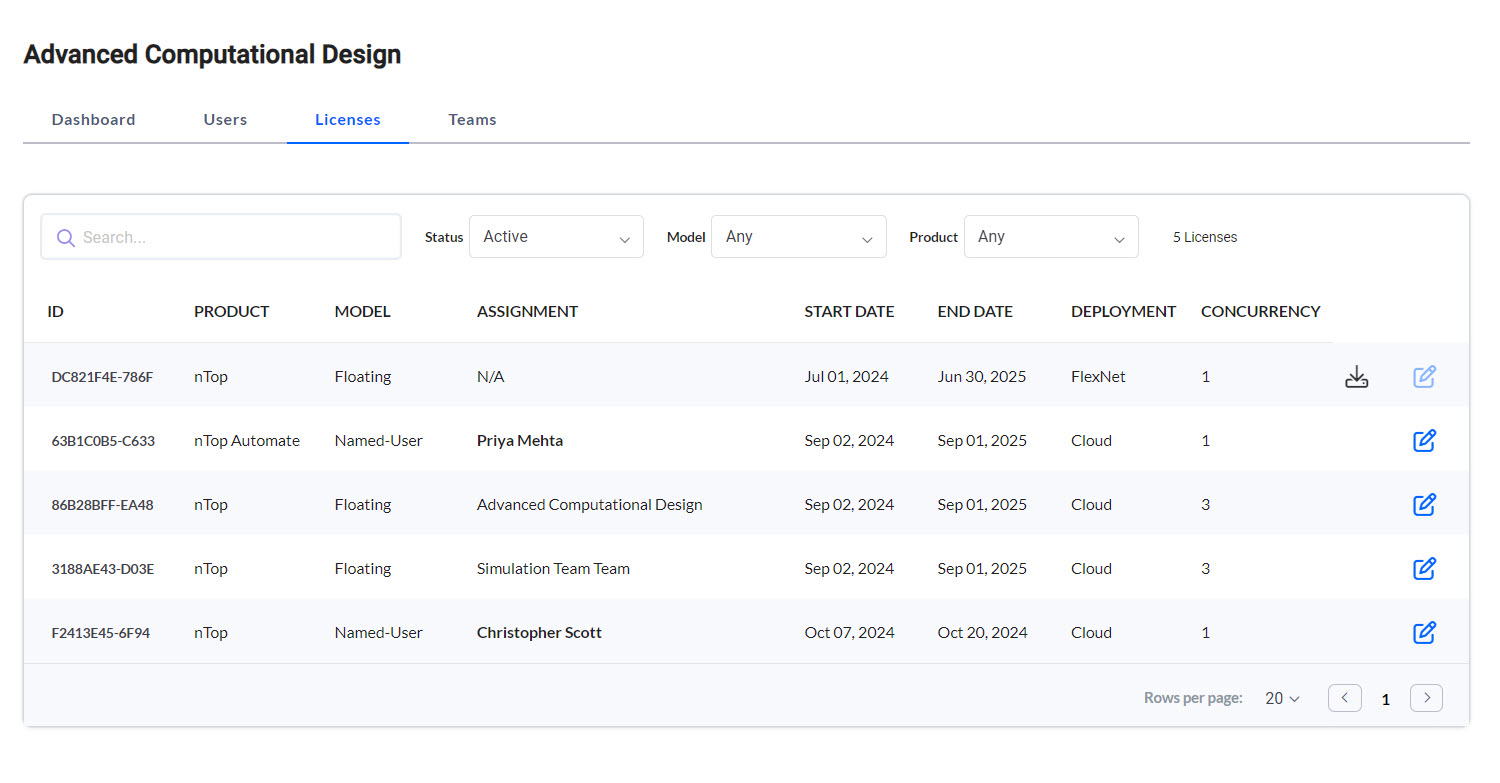Screen dimensions: 1500x783
Task: Click the search magnifier icon
Action: (66, 238)
